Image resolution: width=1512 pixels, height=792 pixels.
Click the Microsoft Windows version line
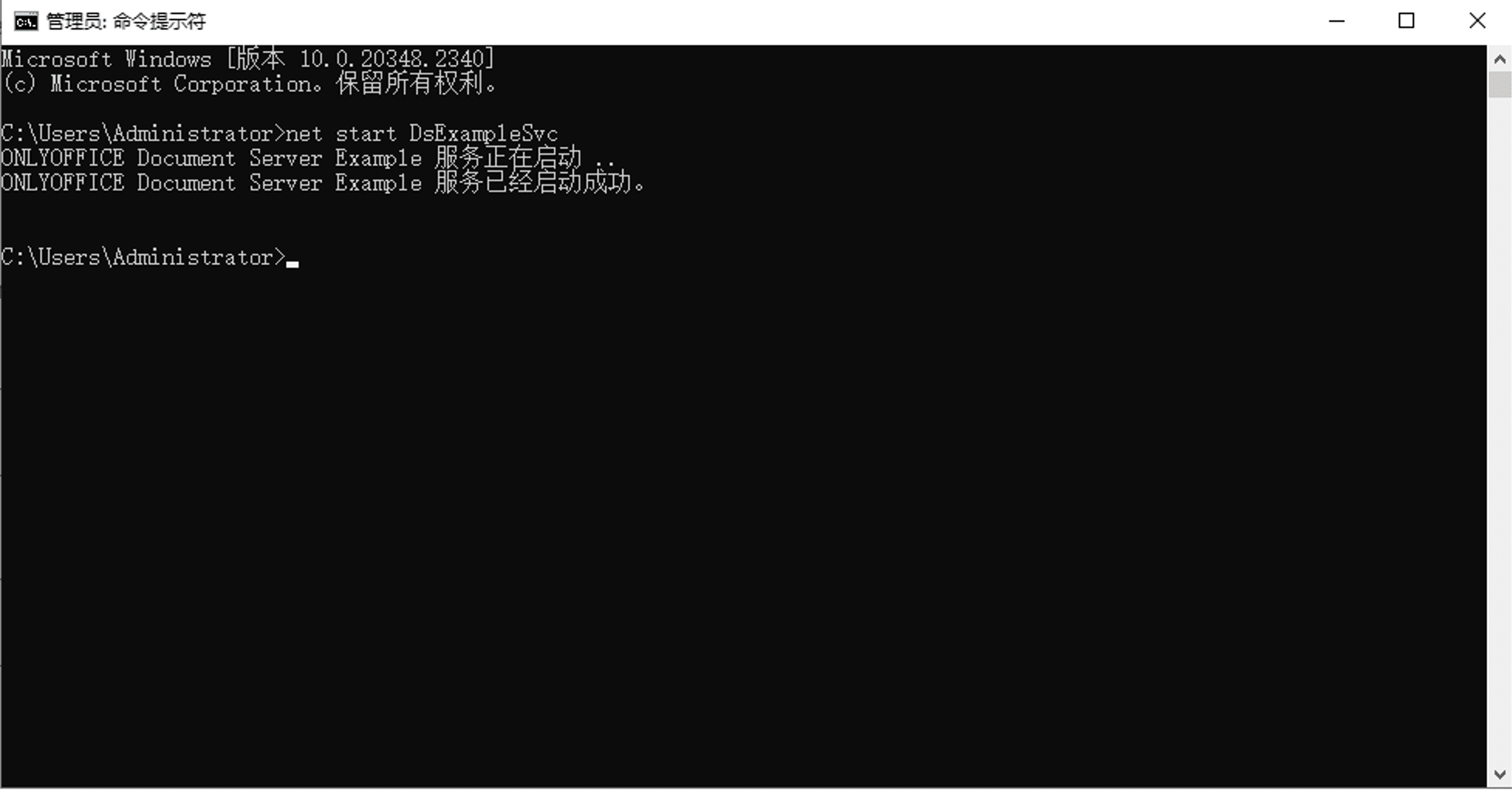pyautogui.click(x=248, y=59)
